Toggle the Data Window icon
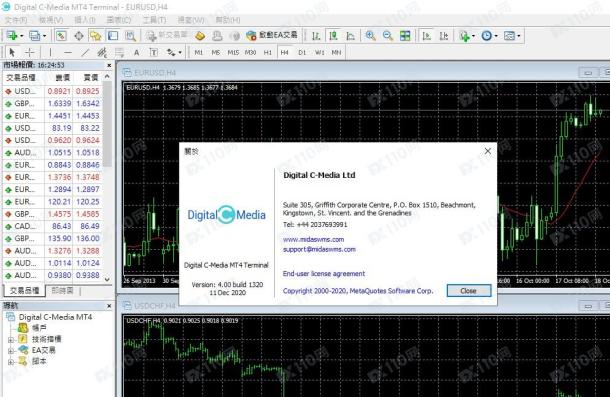 (79, 36)
